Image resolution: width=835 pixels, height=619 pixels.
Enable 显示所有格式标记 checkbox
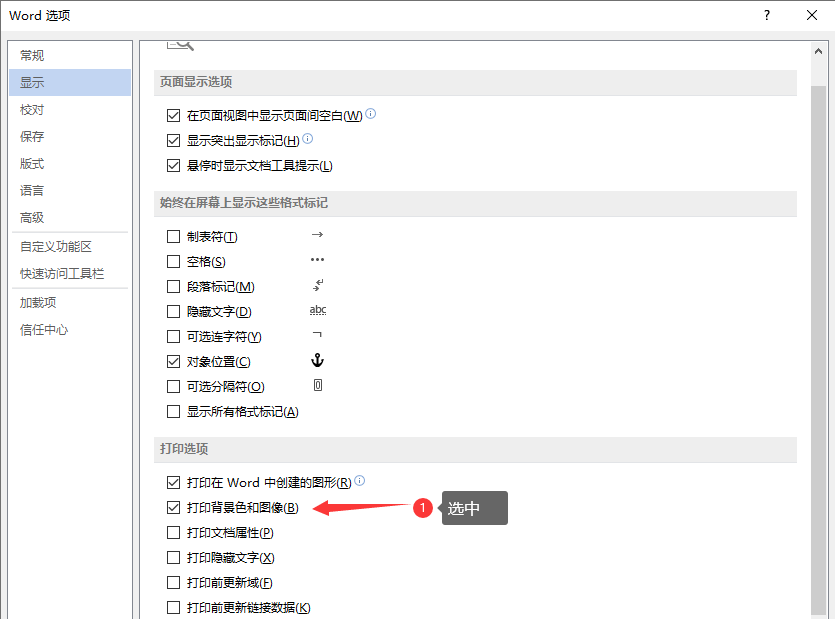coord(174,412)
